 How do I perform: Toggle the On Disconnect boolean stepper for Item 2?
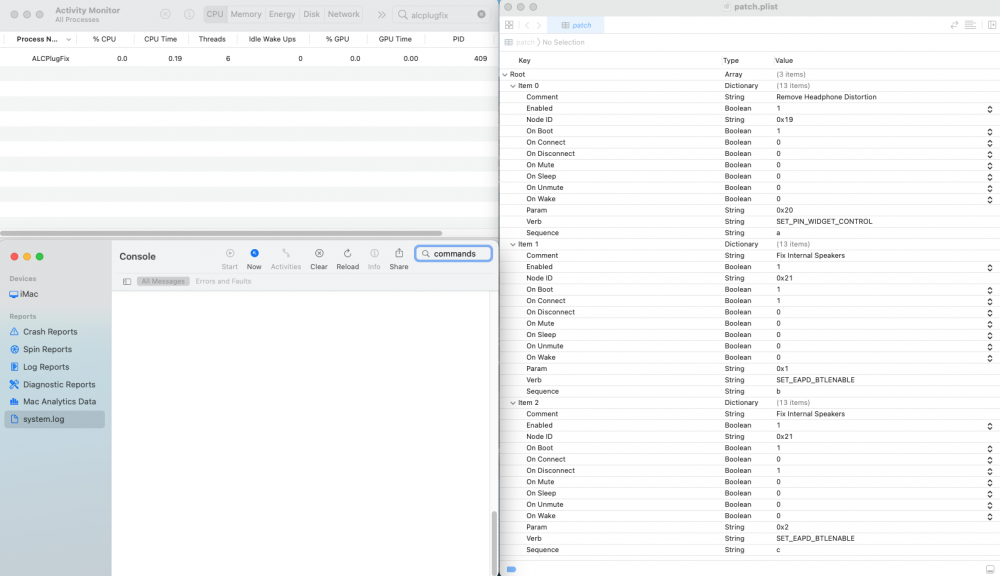pyautogui.click(x=990, y=471)
